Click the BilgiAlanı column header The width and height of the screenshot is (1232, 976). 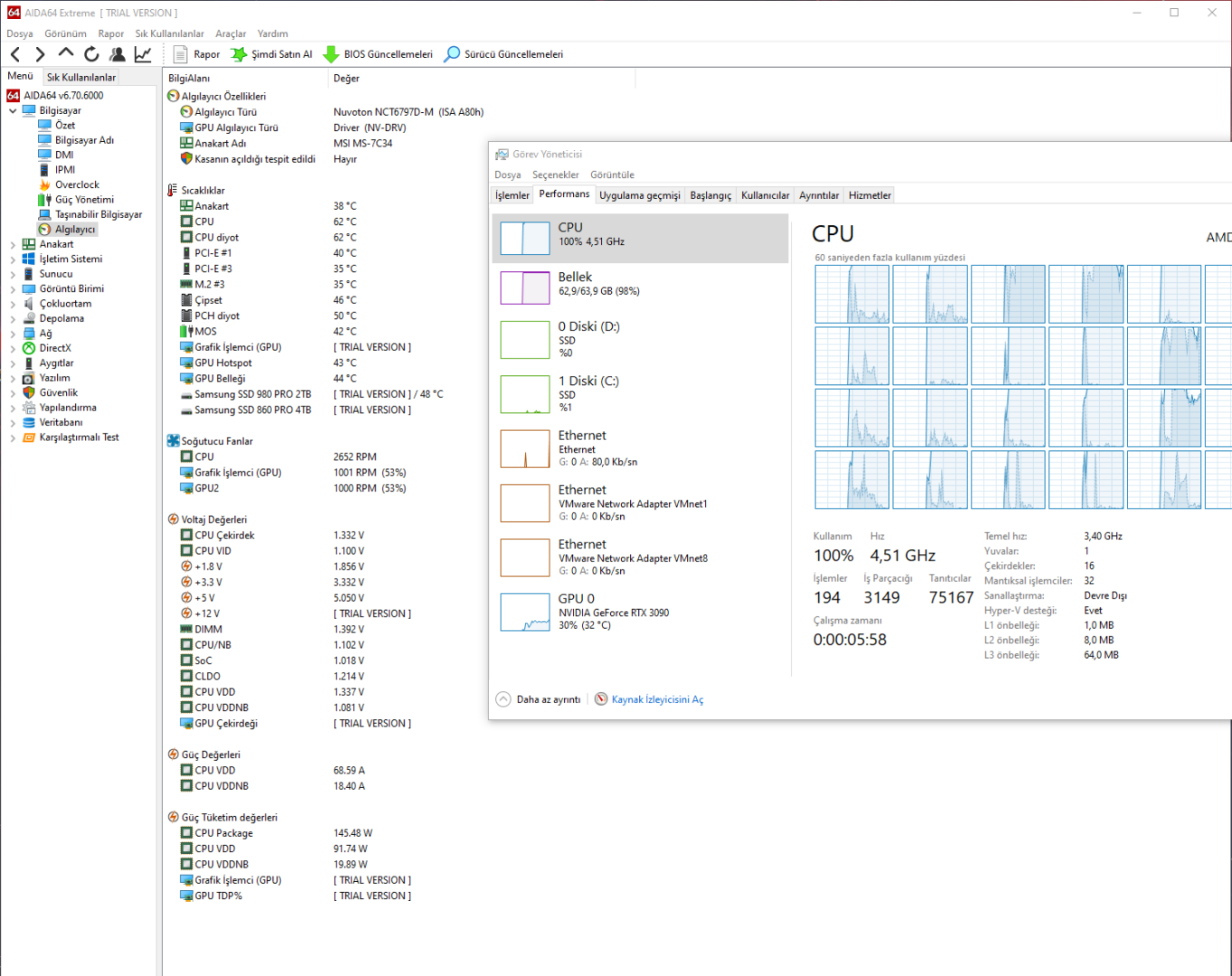point(245,79)
